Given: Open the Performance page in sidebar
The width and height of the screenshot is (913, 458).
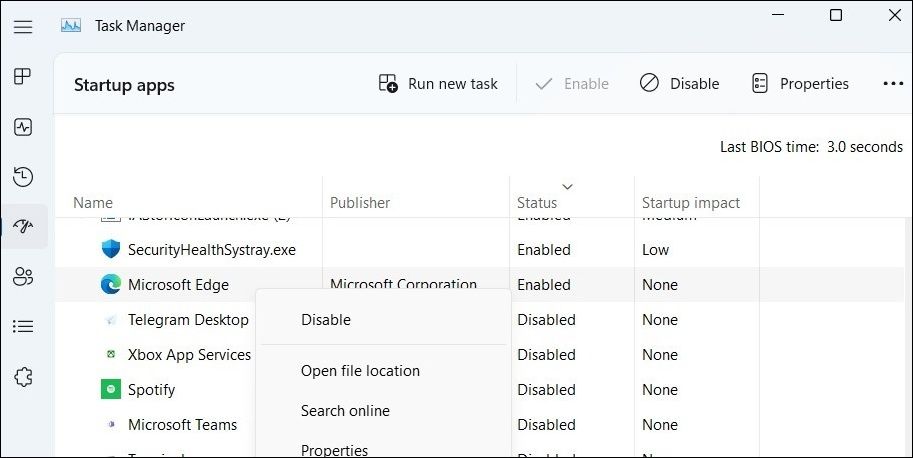Looking at the screenshot, I should click(x=23, y=127).
